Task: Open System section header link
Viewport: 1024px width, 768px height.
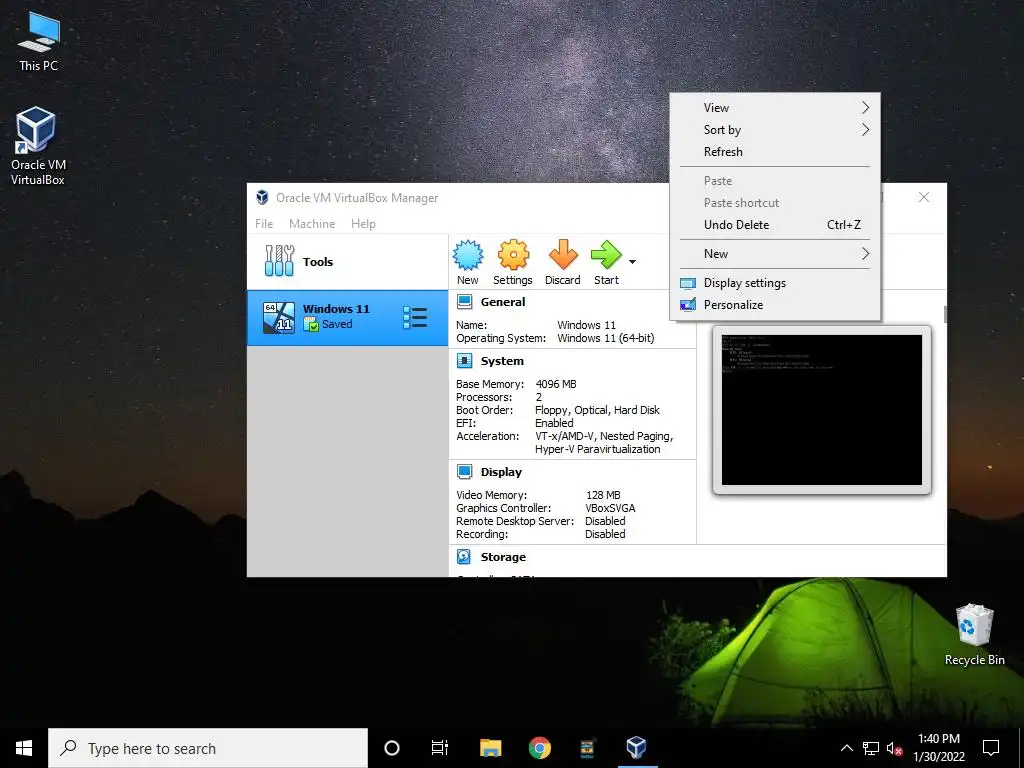Action: (x=502, y=361)
